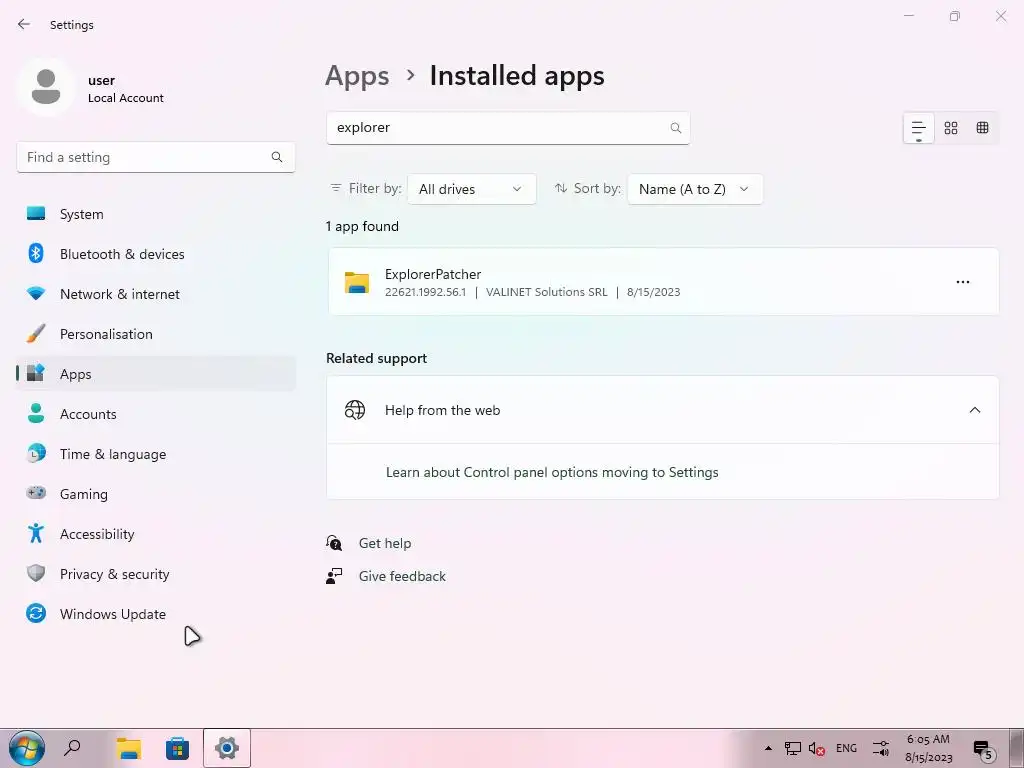Screen dimensions: 1024x768
Task: Open Network & internet settings
Action: tap(155, 294)
